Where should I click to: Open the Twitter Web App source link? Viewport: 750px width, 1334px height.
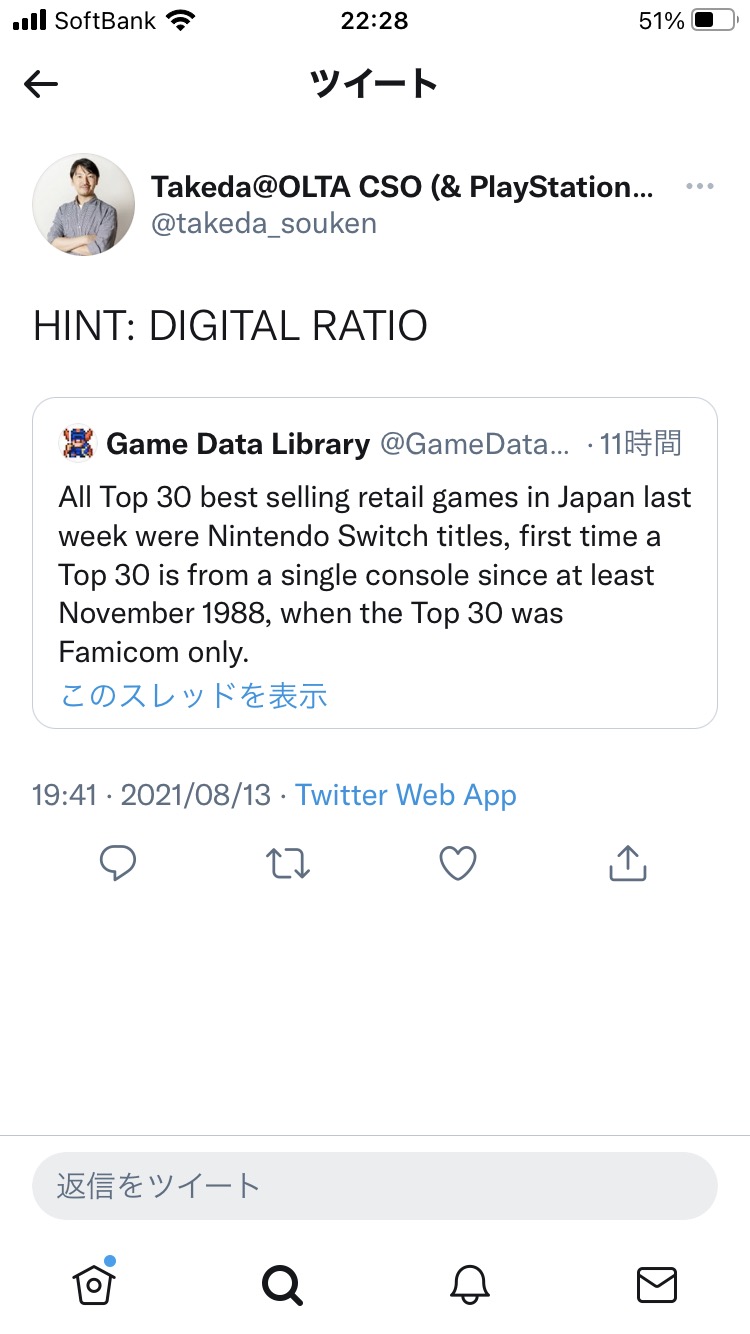[x=406, y=796]
